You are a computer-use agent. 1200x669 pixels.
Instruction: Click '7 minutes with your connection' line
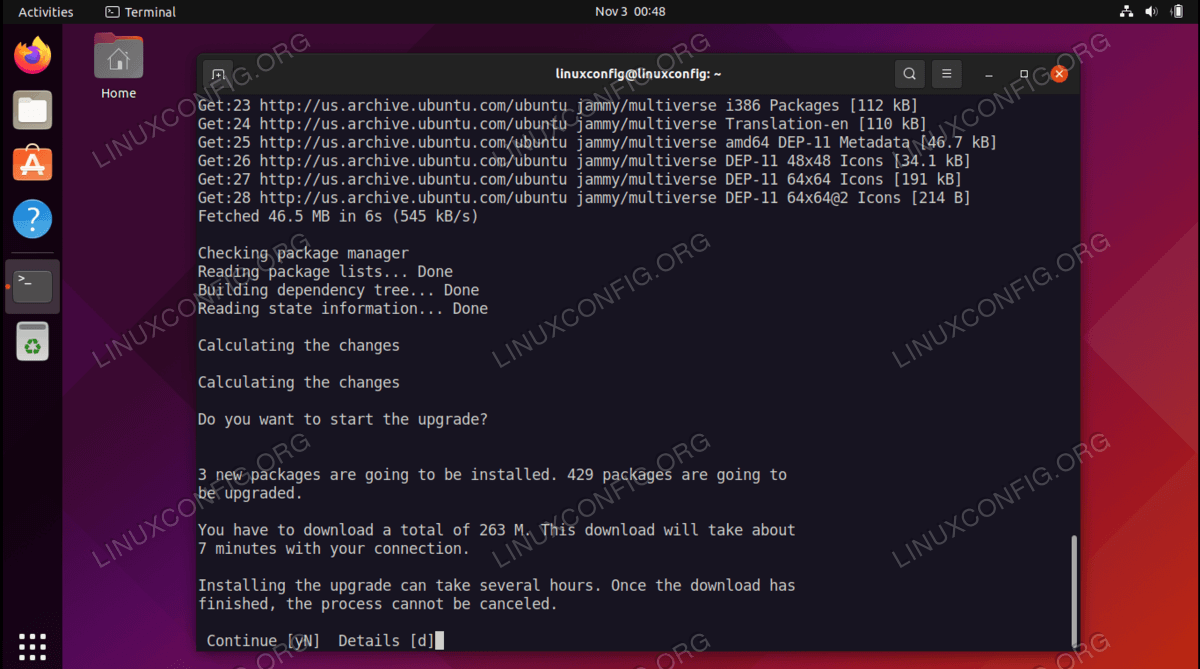[334, 549]
